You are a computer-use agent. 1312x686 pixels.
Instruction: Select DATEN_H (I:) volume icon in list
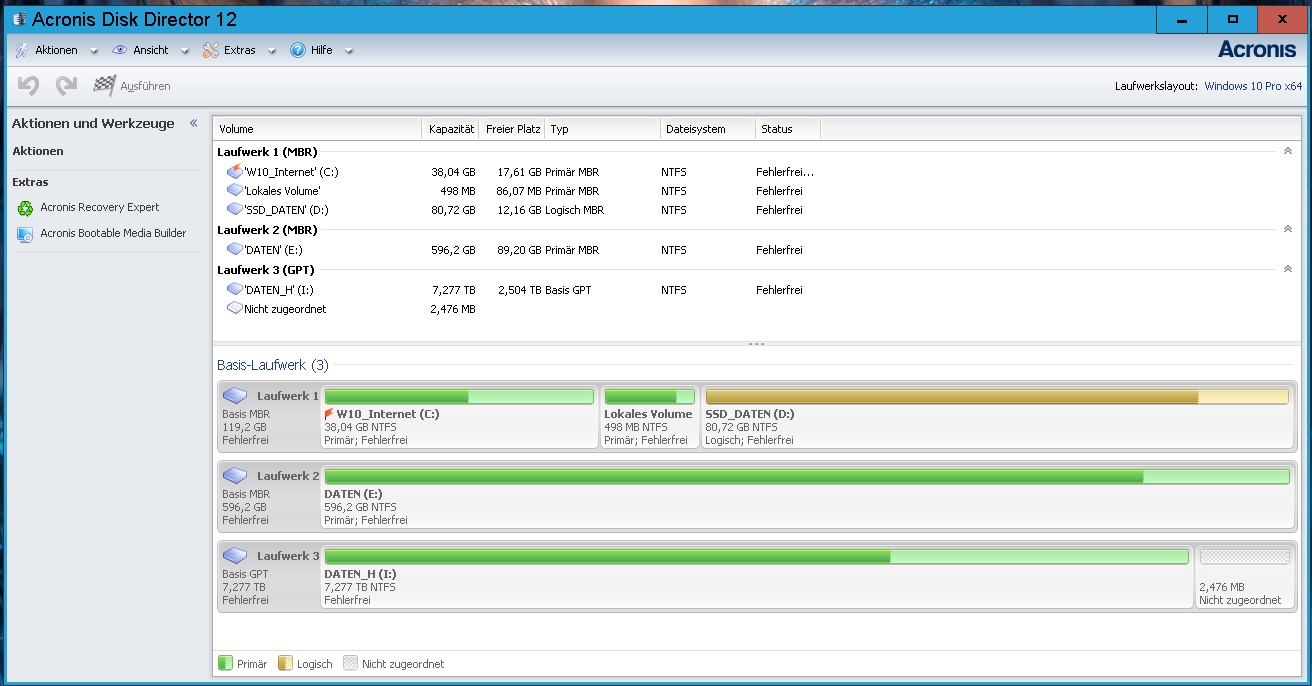235,290
